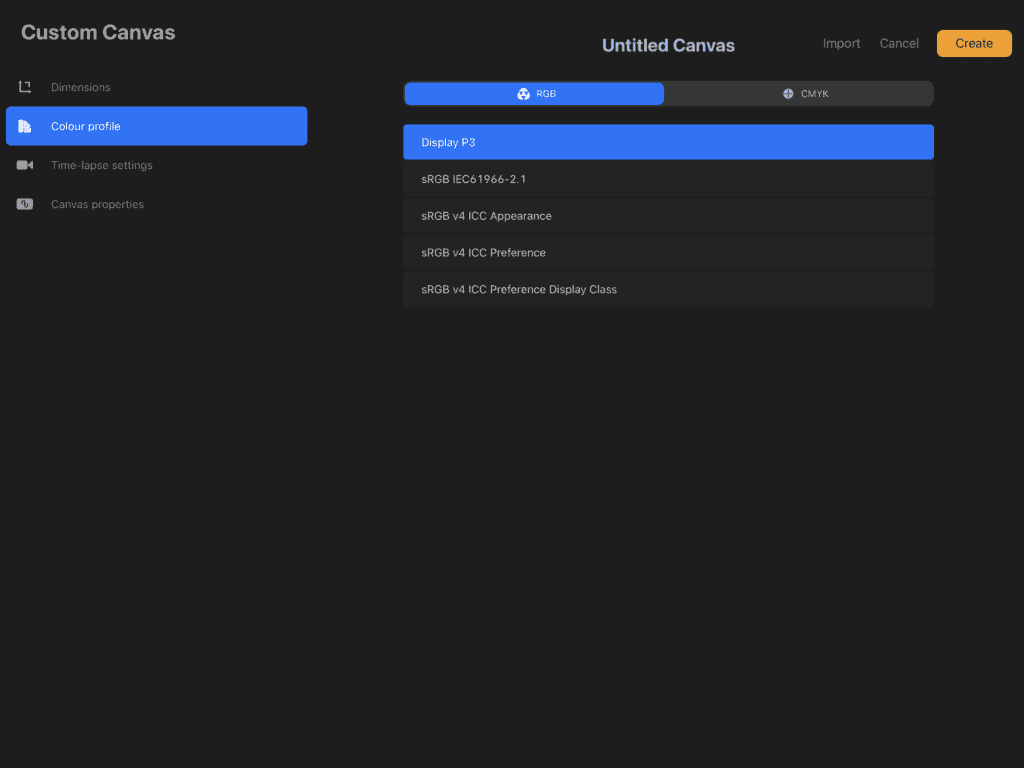
Task: Select sRGB v4 ICC Preference Display Class
Action: [x=668, y=289]
